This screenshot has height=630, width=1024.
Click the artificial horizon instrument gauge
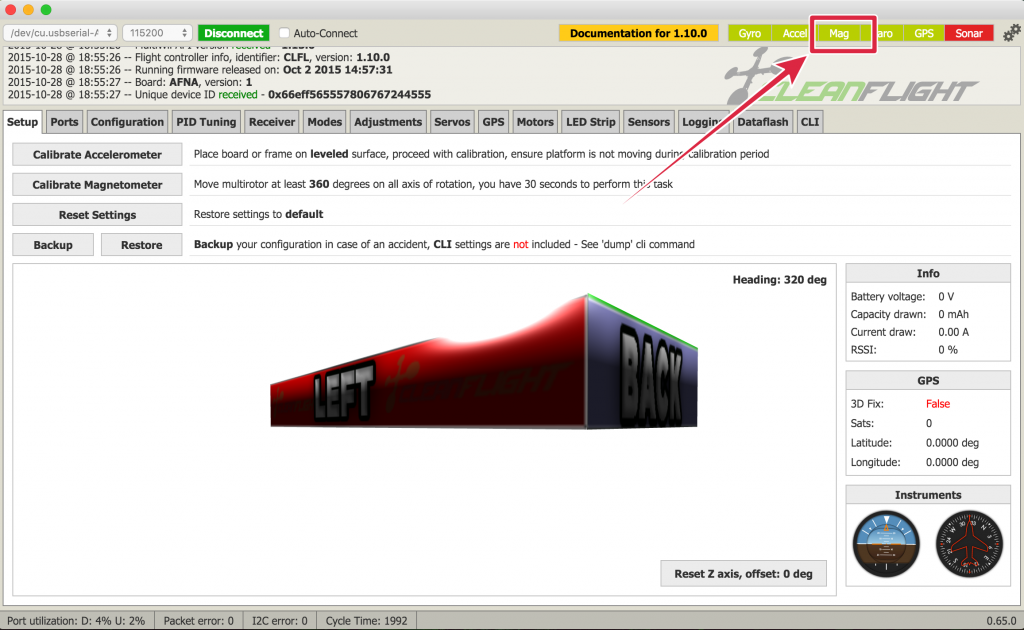coord(884,544)
